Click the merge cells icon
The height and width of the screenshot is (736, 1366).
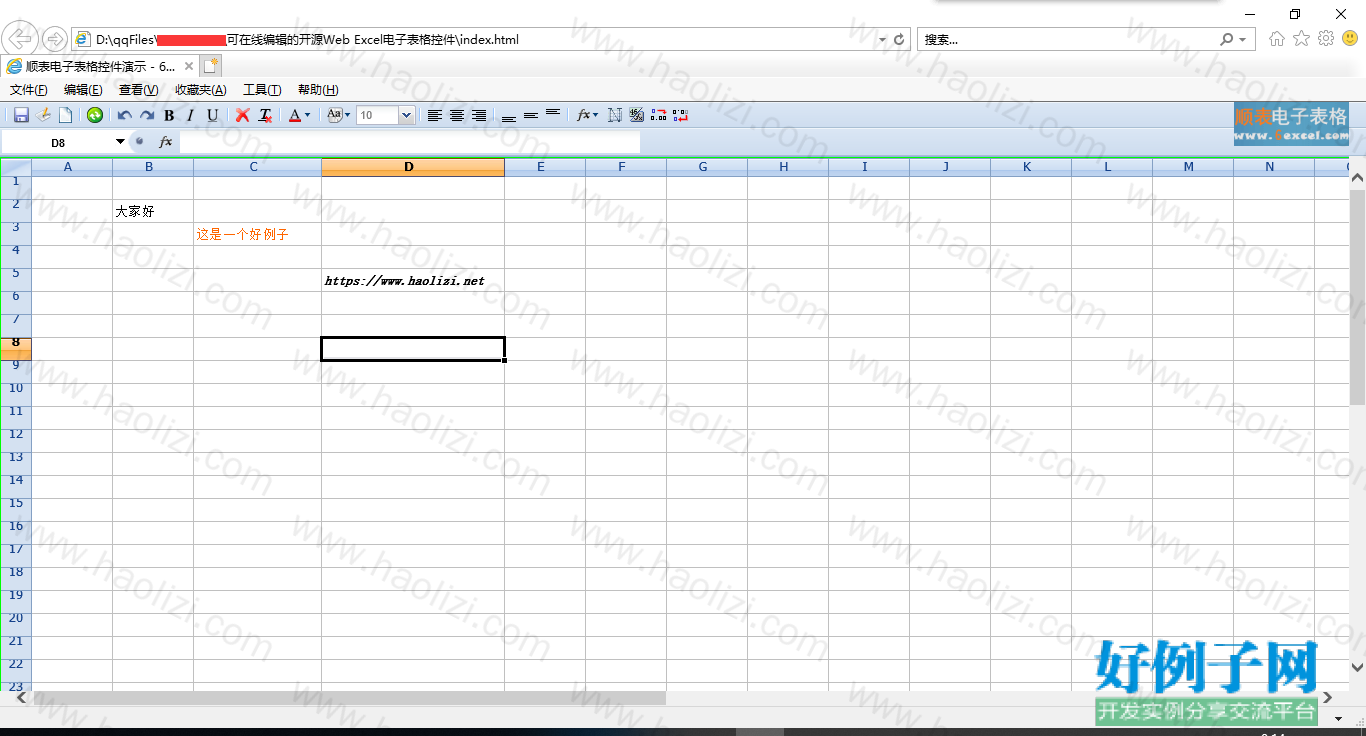tap(659, 115)
